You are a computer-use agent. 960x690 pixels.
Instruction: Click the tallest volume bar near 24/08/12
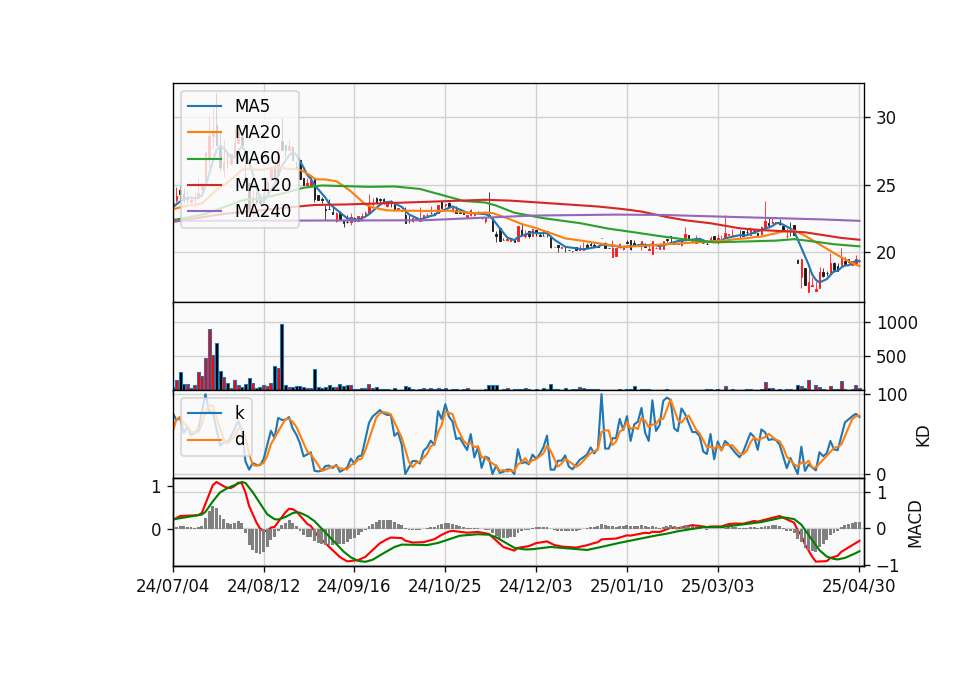tap(282, 357)
